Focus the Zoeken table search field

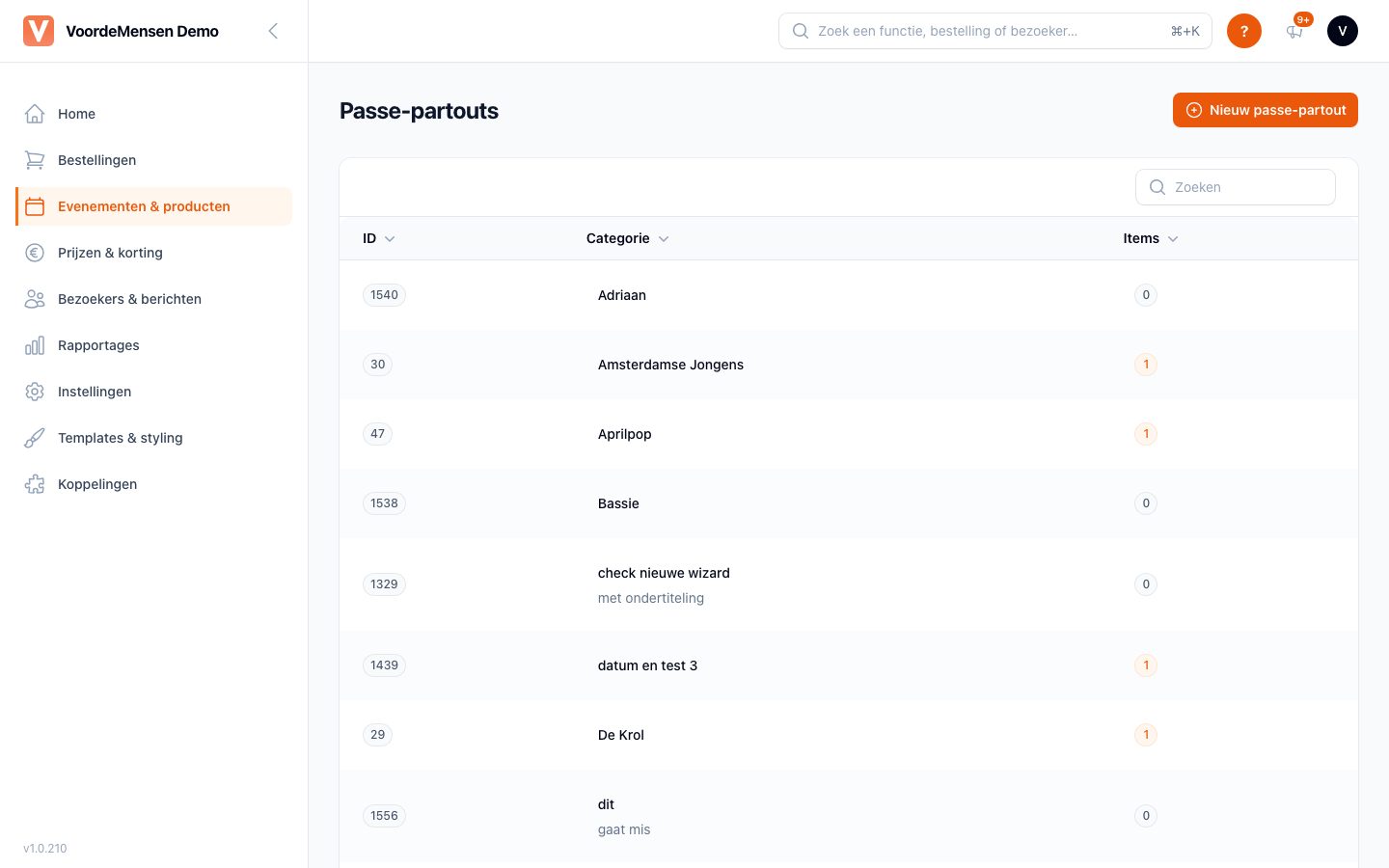(x=1236, y=187)
